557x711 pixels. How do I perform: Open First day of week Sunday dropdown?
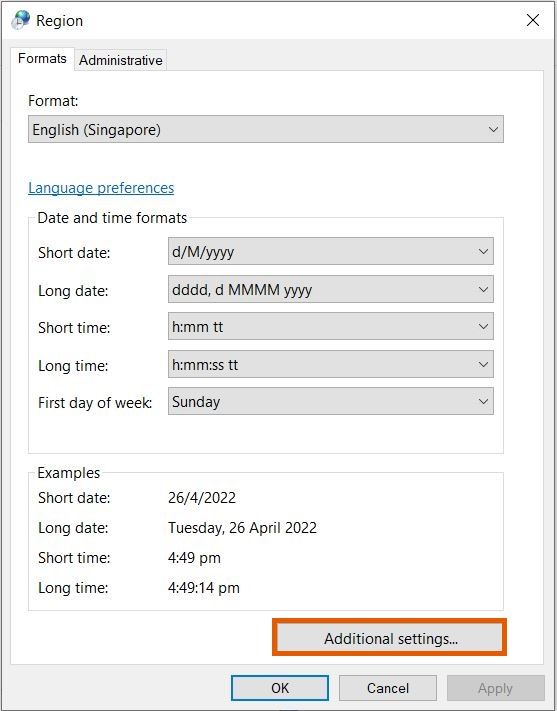click(x=331, y=401)
